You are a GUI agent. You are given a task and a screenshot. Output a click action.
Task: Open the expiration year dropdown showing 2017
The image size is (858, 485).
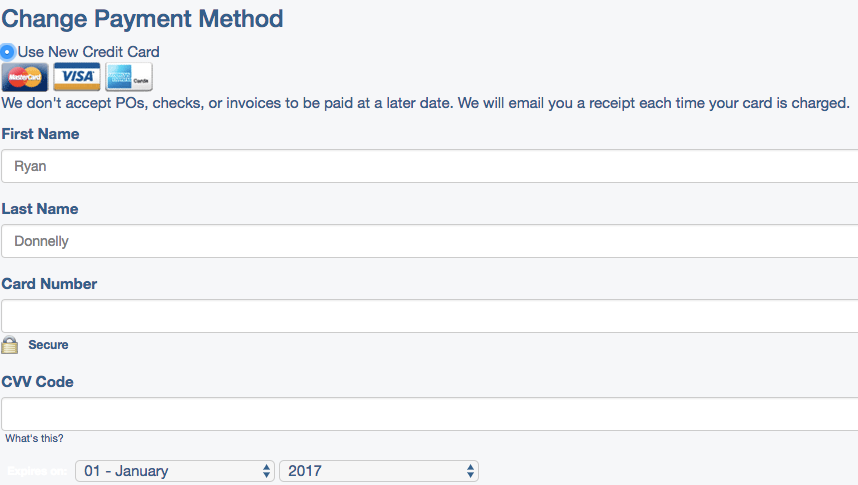pos(379,471)
